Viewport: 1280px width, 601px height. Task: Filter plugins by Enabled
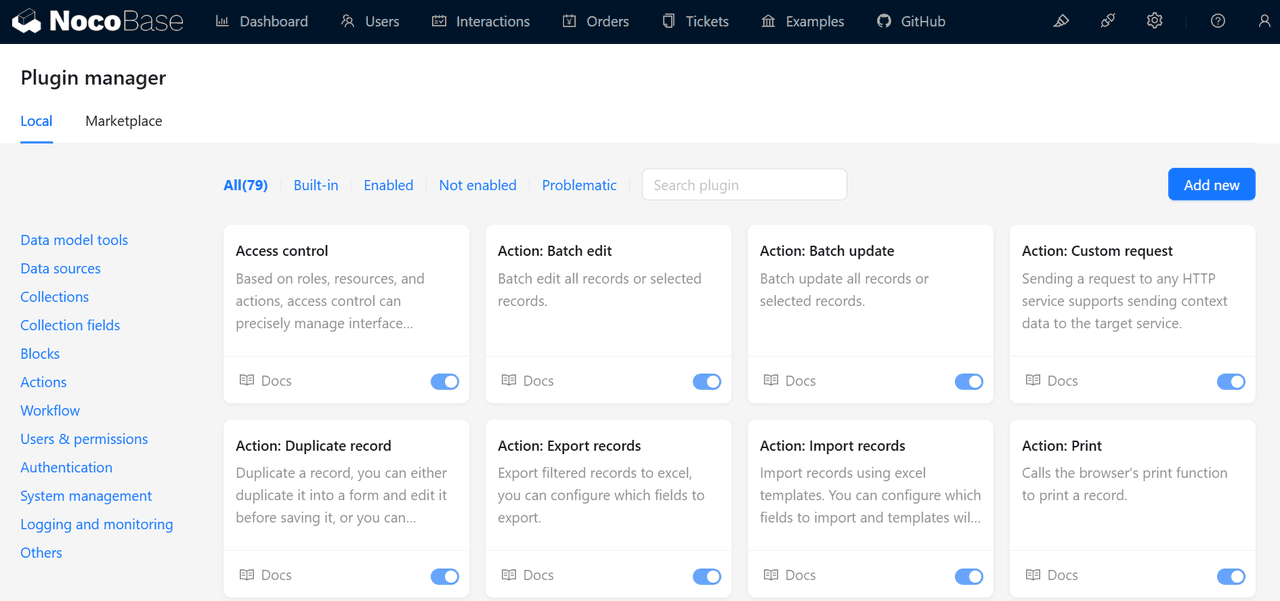pyautogui.click(x=389, y=185)
